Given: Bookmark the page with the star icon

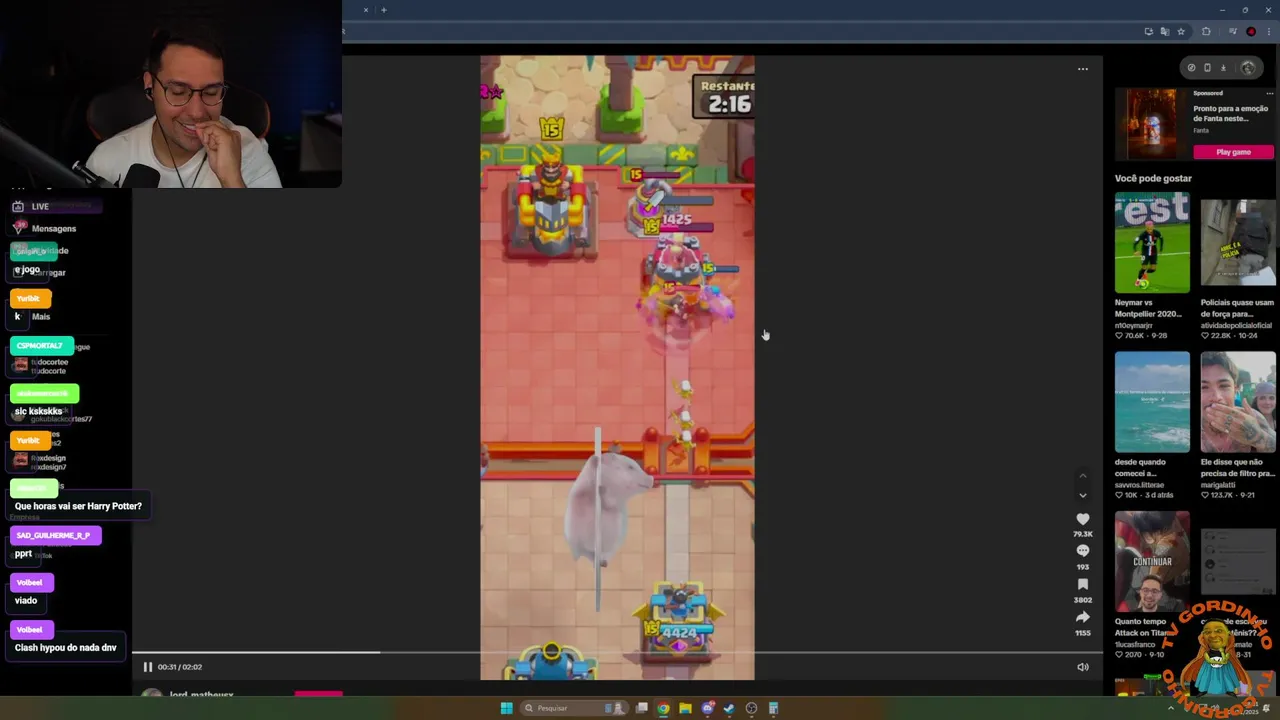Looking at the screenshot, I should tap(1180, 32).
